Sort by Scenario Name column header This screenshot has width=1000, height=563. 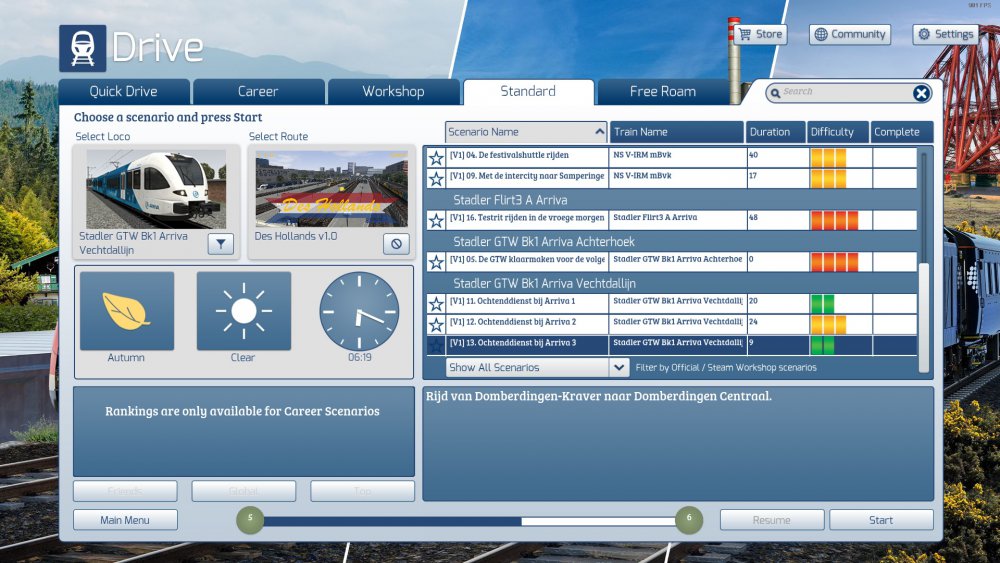point(526,132)
